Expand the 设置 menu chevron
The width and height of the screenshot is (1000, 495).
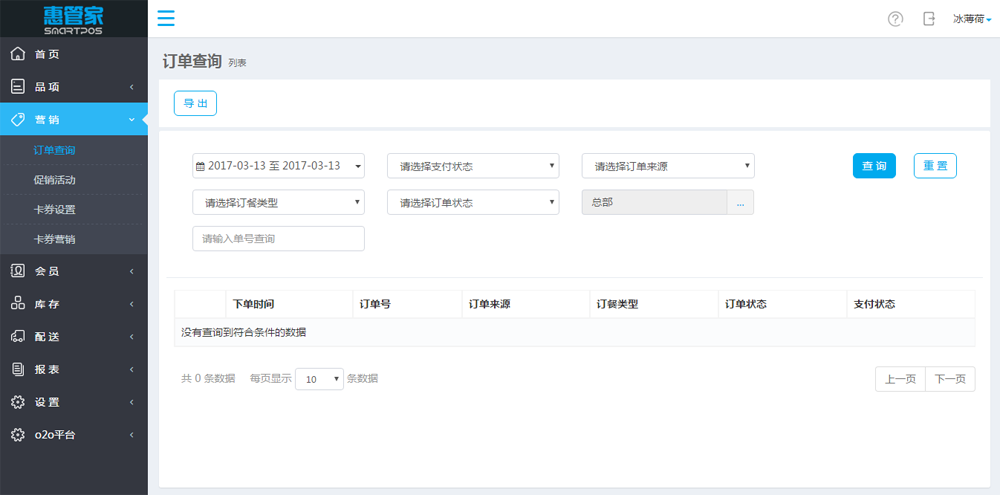tap(131, 403)
